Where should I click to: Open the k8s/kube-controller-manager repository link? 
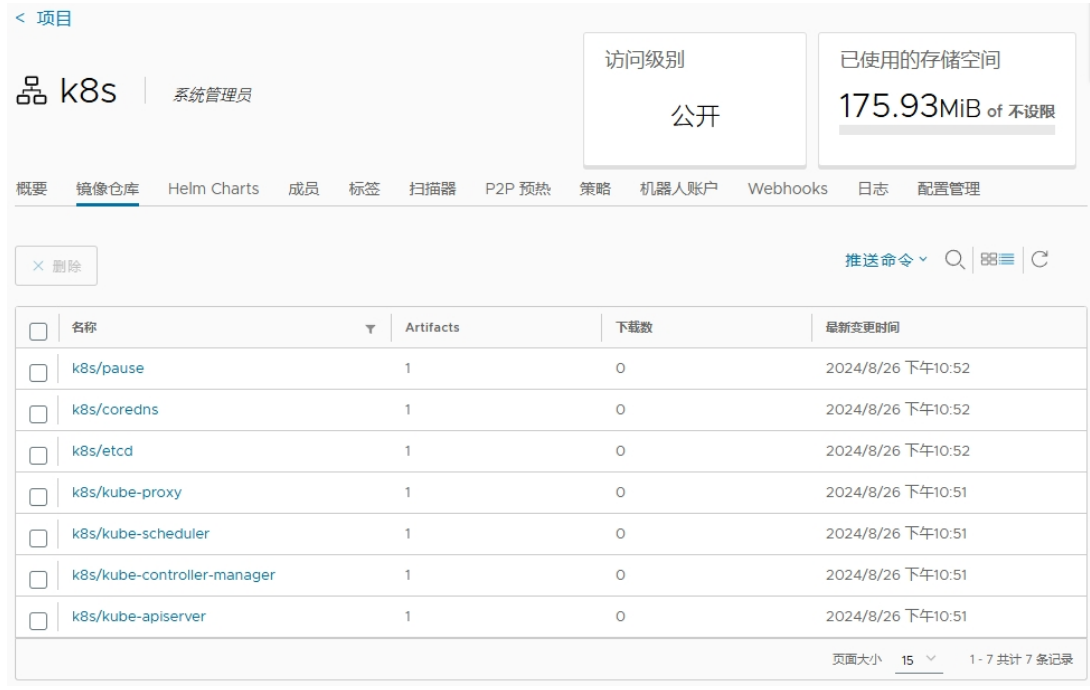coord(174,575)
